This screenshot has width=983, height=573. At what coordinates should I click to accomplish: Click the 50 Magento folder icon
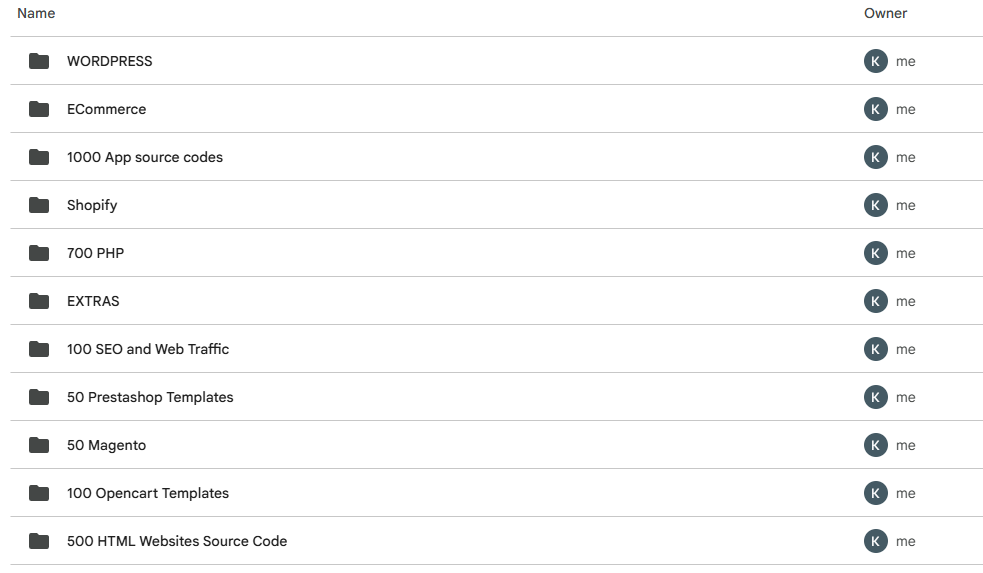point(39,445)
